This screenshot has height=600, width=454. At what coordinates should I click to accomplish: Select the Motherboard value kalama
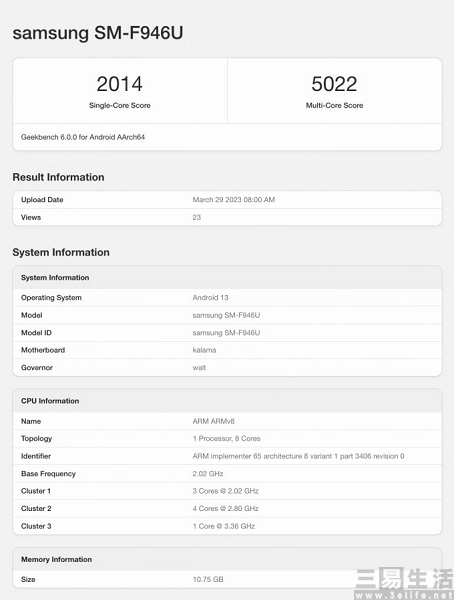point(204,350)
